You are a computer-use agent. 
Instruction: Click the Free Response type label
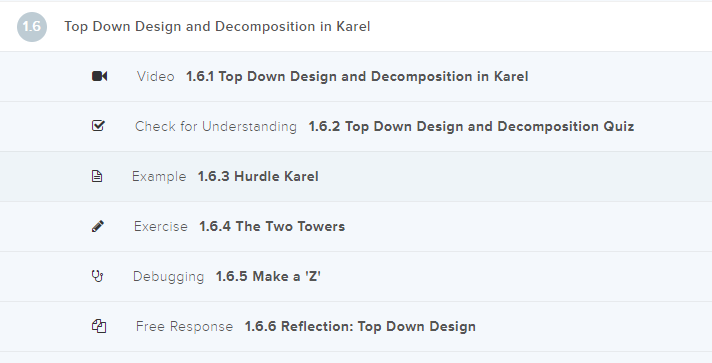point(184,326)
